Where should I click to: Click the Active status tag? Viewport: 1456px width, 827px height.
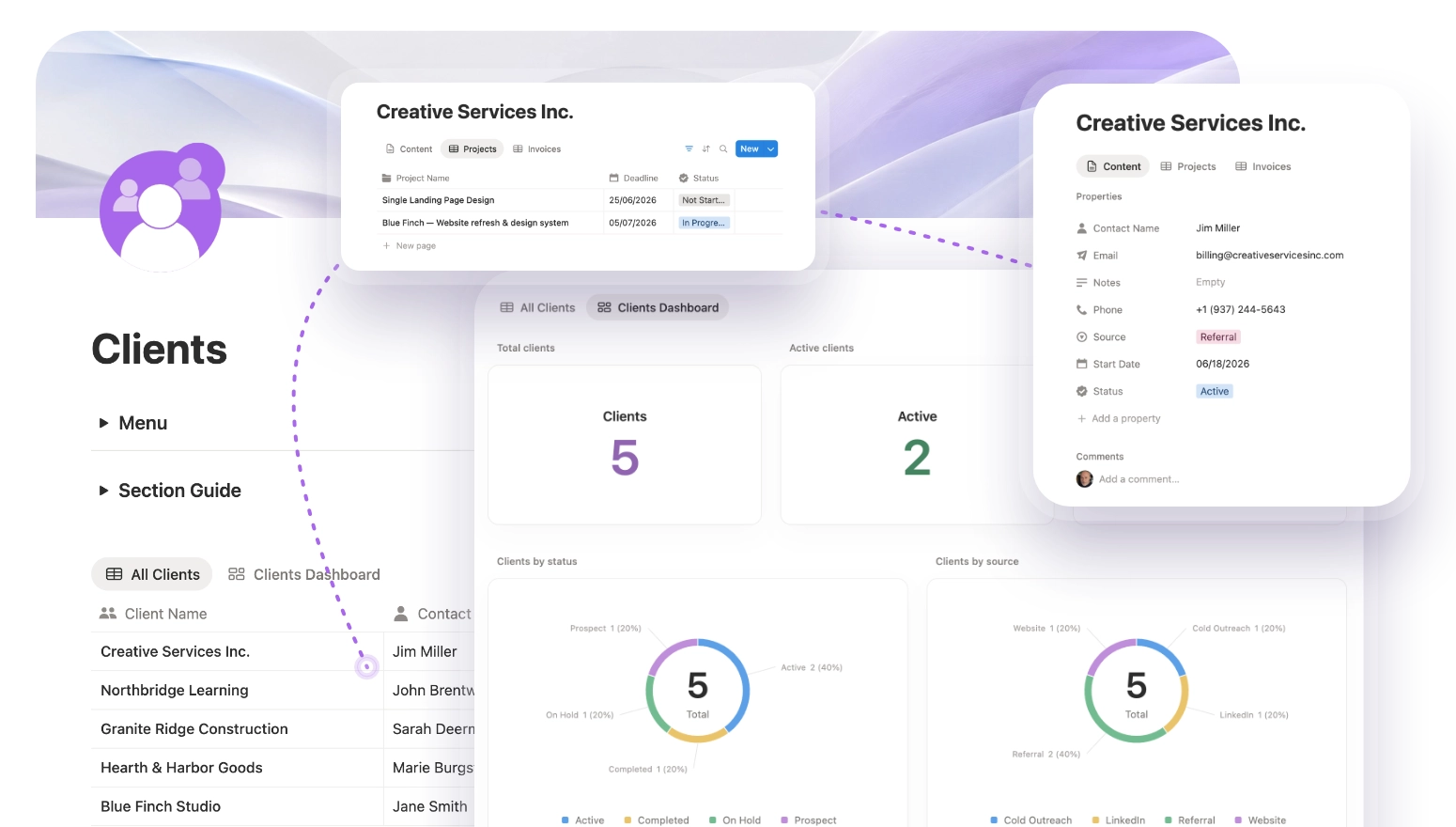(x=1215, y=391)
